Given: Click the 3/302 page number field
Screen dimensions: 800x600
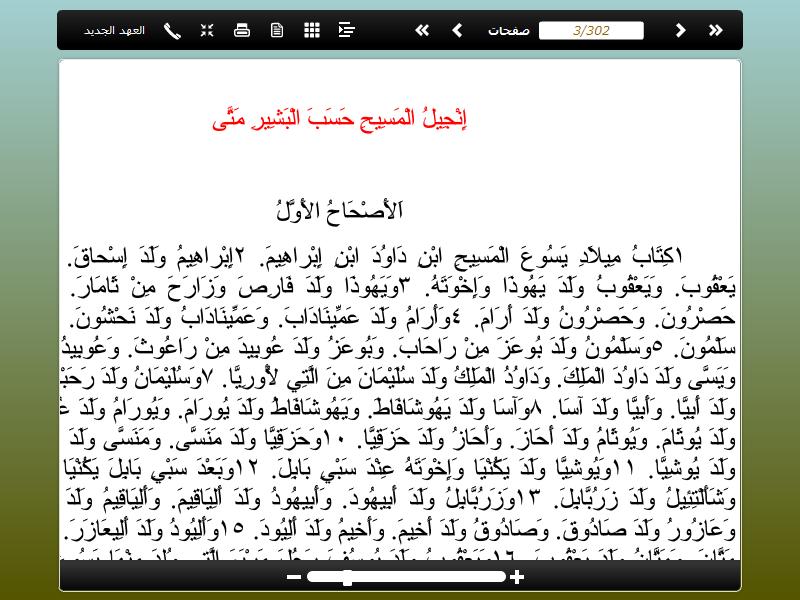Looking at the screenshot, I should pyautogui.click(x=590, y=30).
